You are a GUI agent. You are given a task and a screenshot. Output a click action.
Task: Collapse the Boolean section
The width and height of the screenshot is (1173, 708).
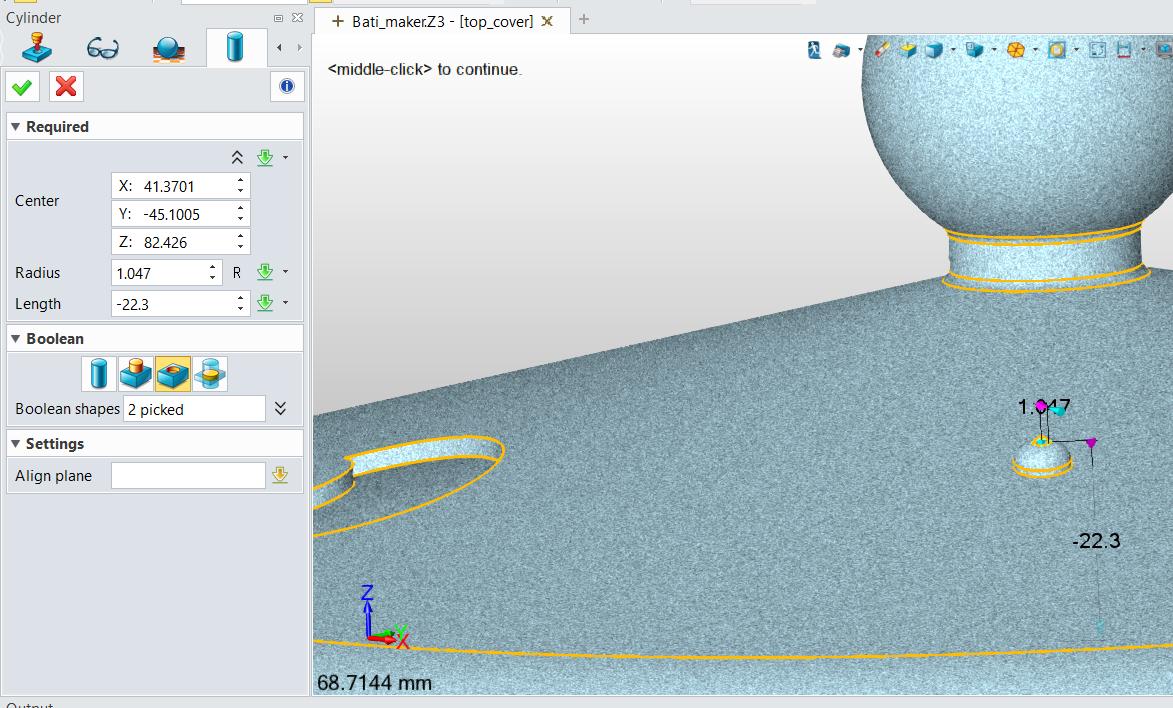pyautogui.click(x=16, y=338)
